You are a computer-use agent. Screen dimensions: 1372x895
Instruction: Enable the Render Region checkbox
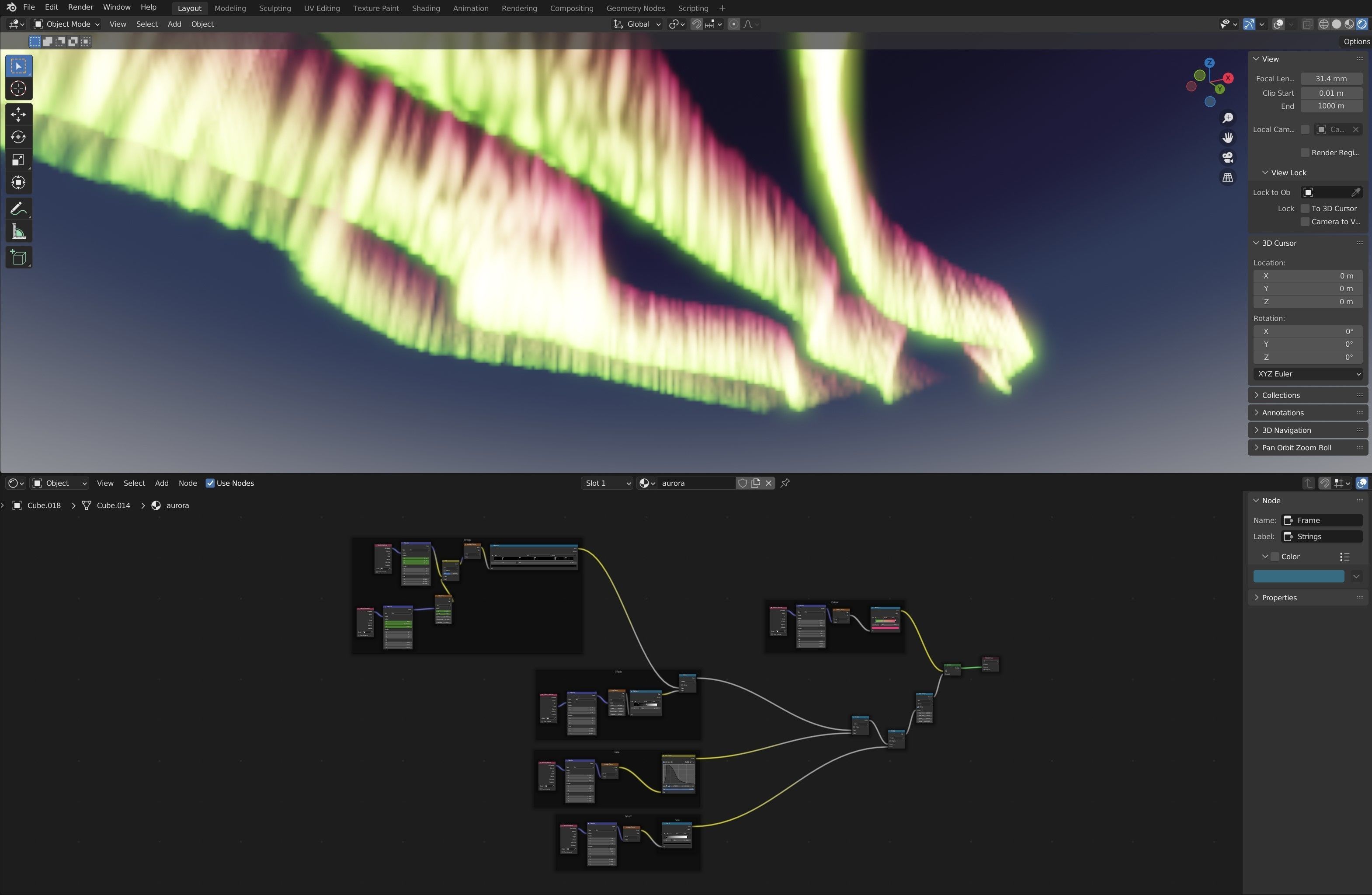[1305, 152]
